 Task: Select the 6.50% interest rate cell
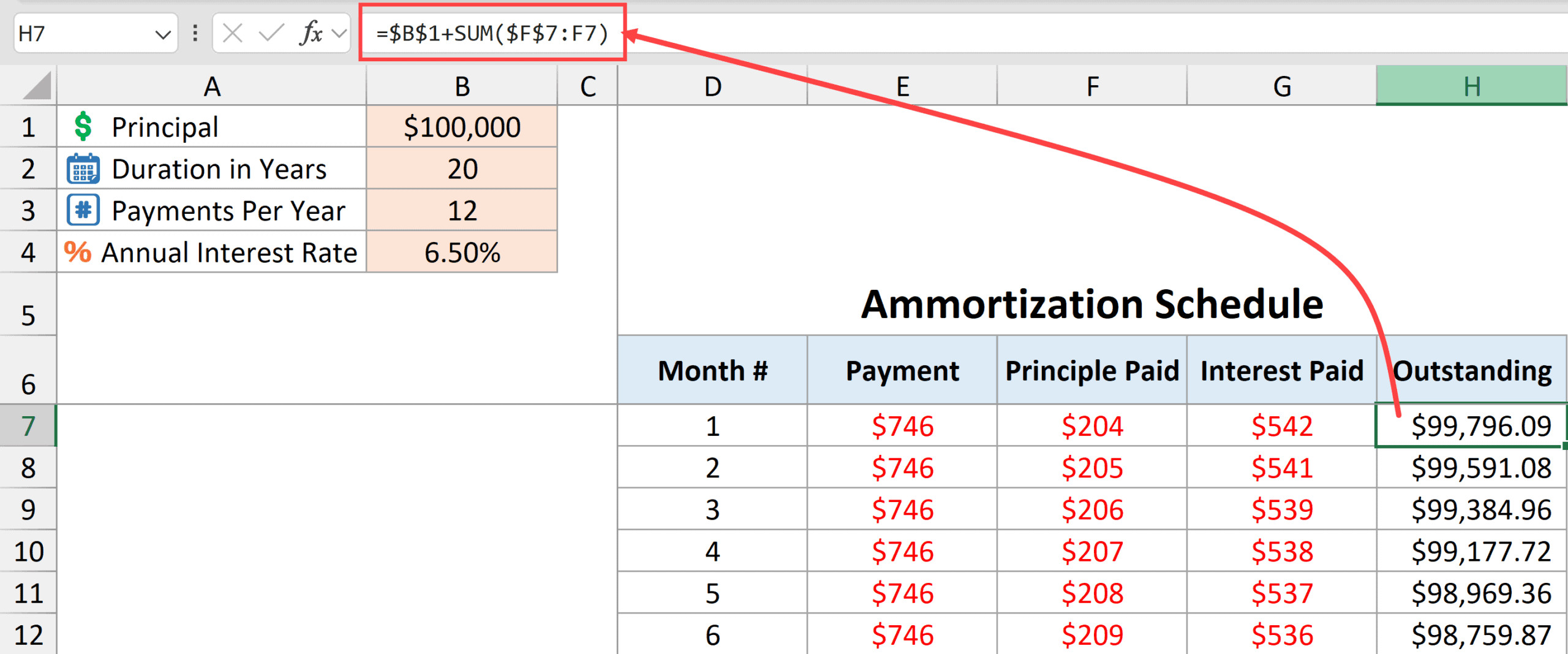click(x=462, y=252)
